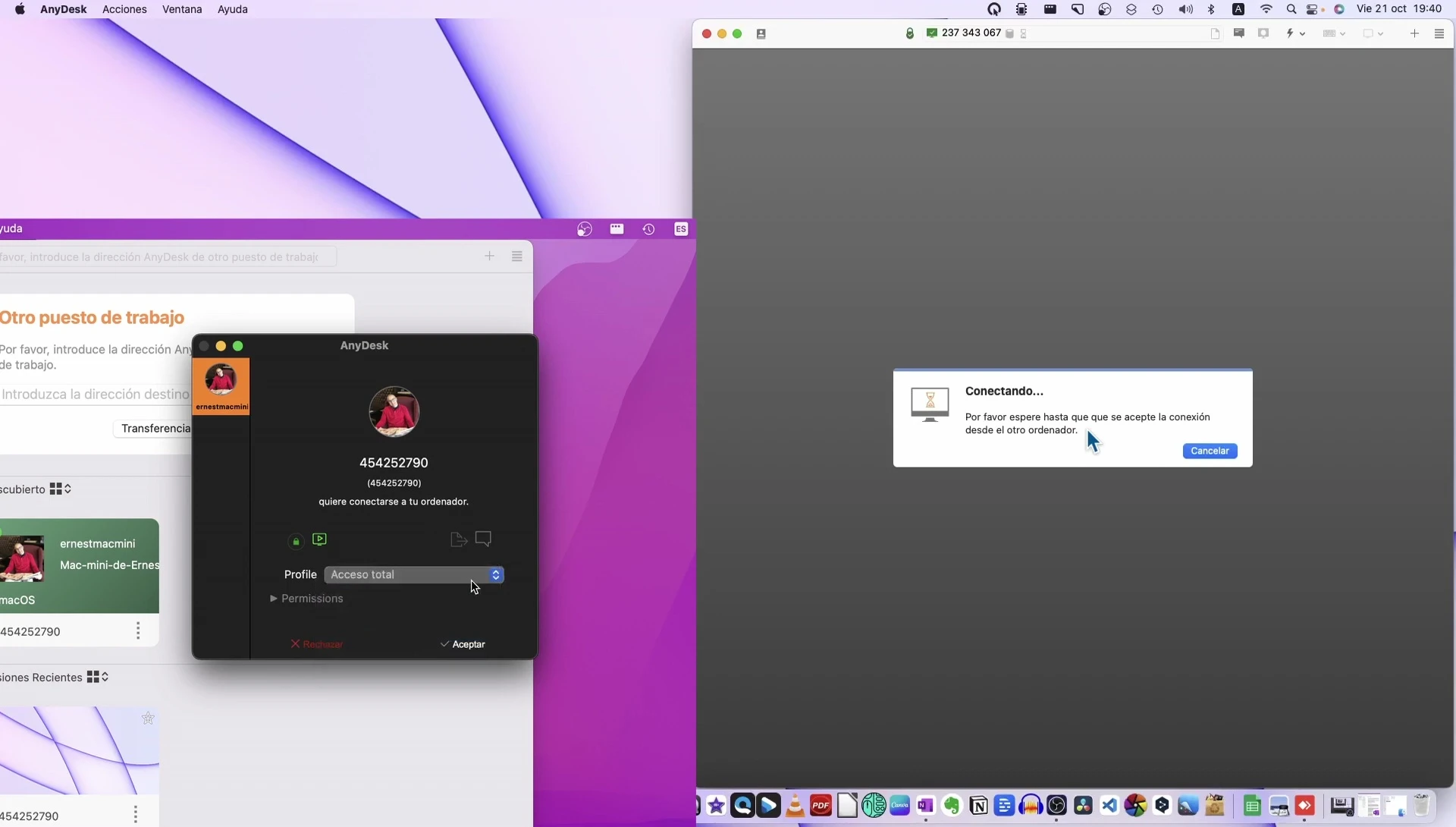Open VLC from the Dock
Image resolution: width=1456 pixels, height=827 pixels.
tap(795, 805)
